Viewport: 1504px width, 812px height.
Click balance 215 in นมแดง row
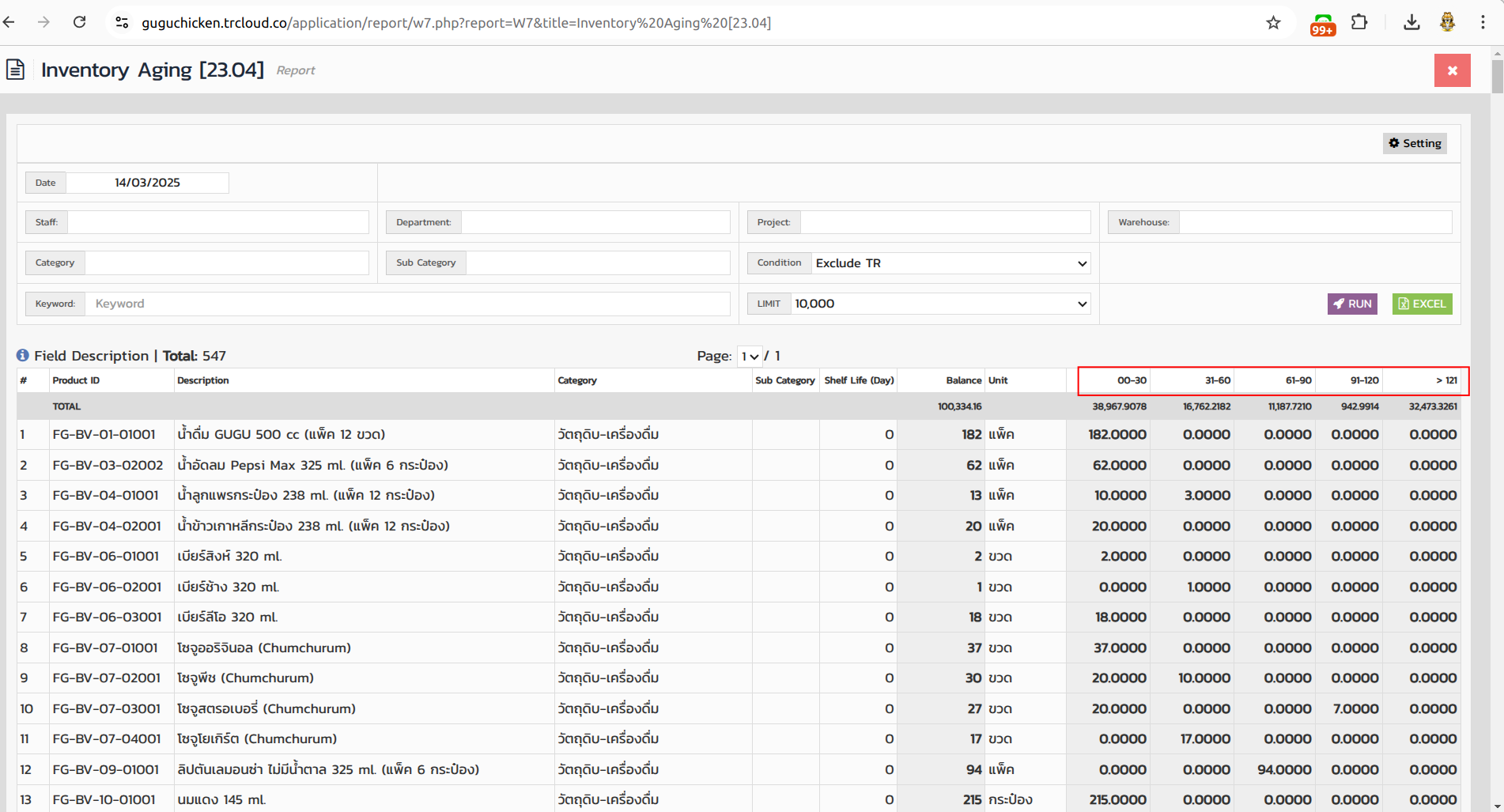click(972, 799)
